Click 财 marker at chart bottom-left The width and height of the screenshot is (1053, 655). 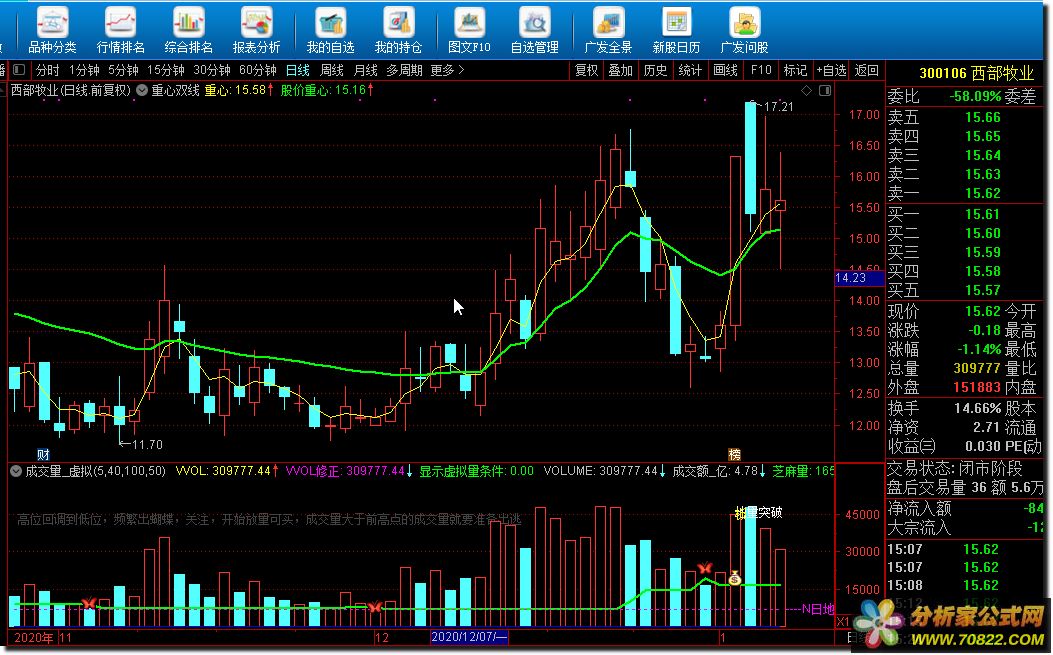point(43,455)
